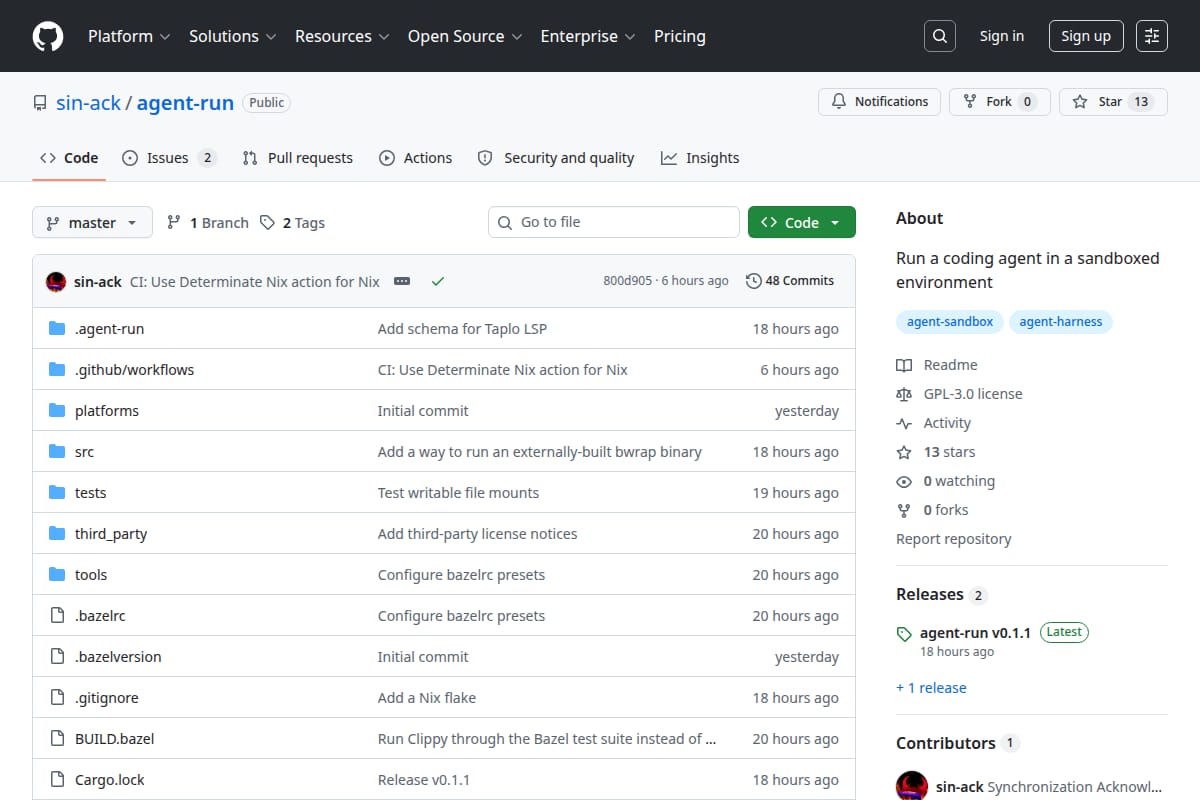This screenshot has width=1200, height=800.
Task: Open the sin-ack owner profile link
Action: click(87, 102)
